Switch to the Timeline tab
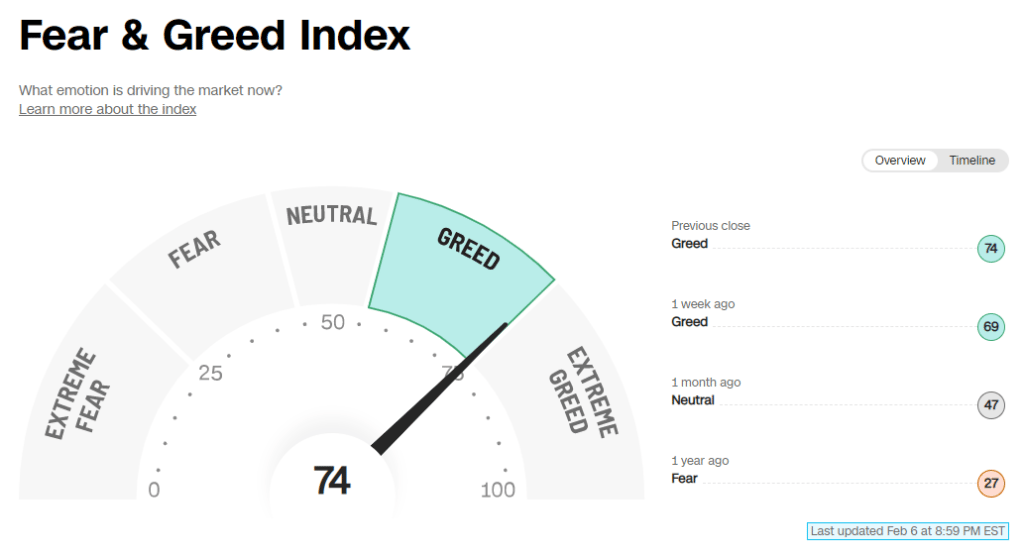This screenshot has width=1024, height=558. click(x=972, y=161)
